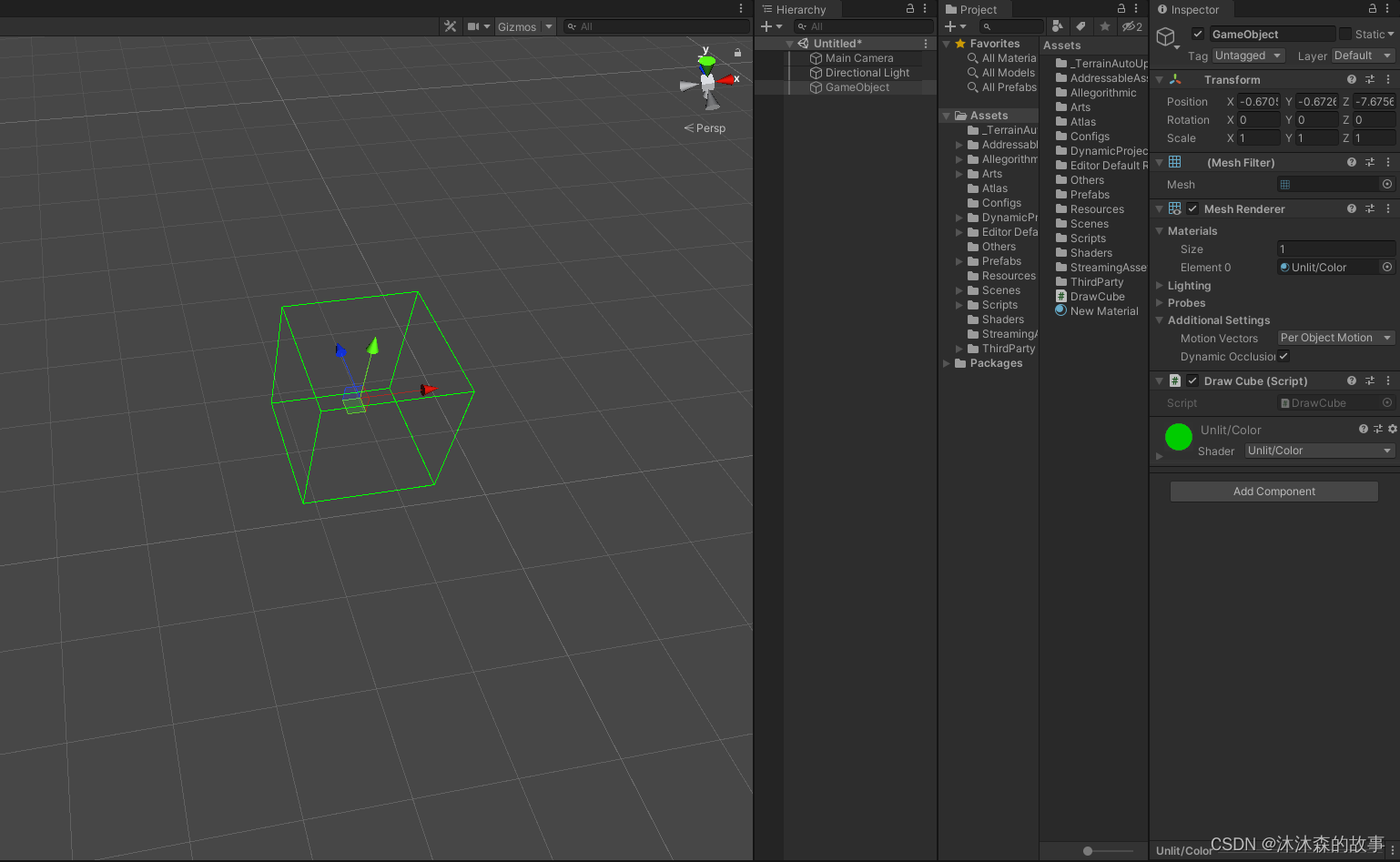
Task: Select the Project tab
Action: 971,9
